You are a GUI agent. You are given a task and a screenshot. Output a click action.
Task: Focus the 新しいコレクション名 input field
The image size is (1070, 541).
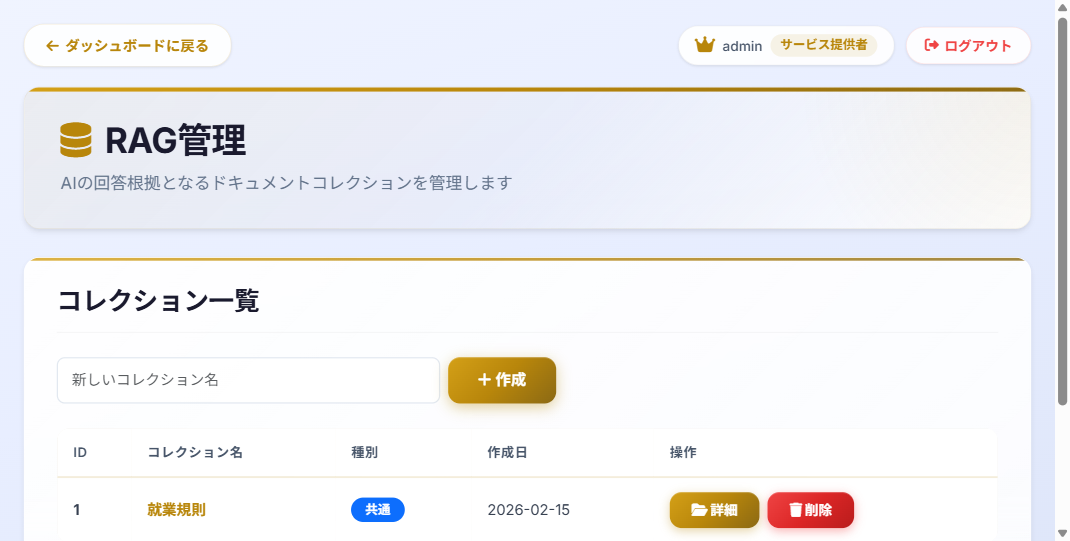(x=248, y=381)
